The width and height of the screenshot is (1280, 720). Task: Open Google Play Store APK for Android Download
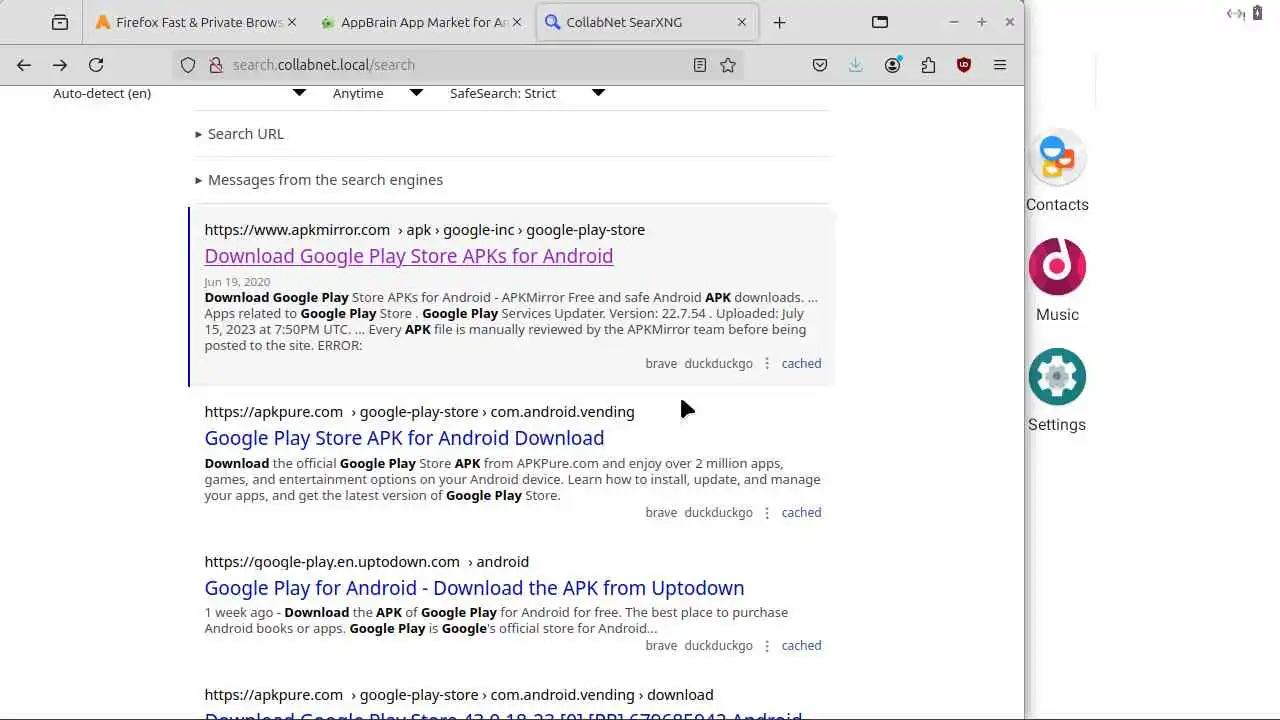404,438
